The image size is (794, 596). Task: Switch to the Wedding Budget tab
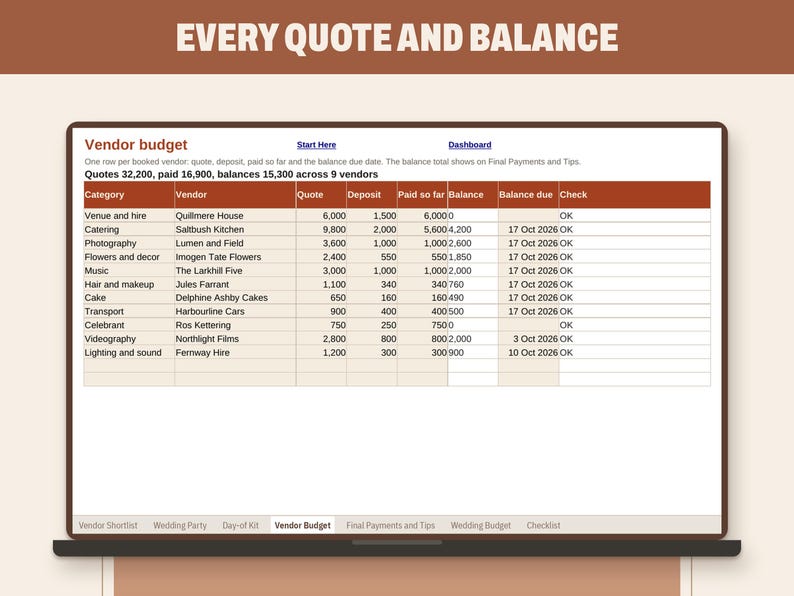[481, 526]
